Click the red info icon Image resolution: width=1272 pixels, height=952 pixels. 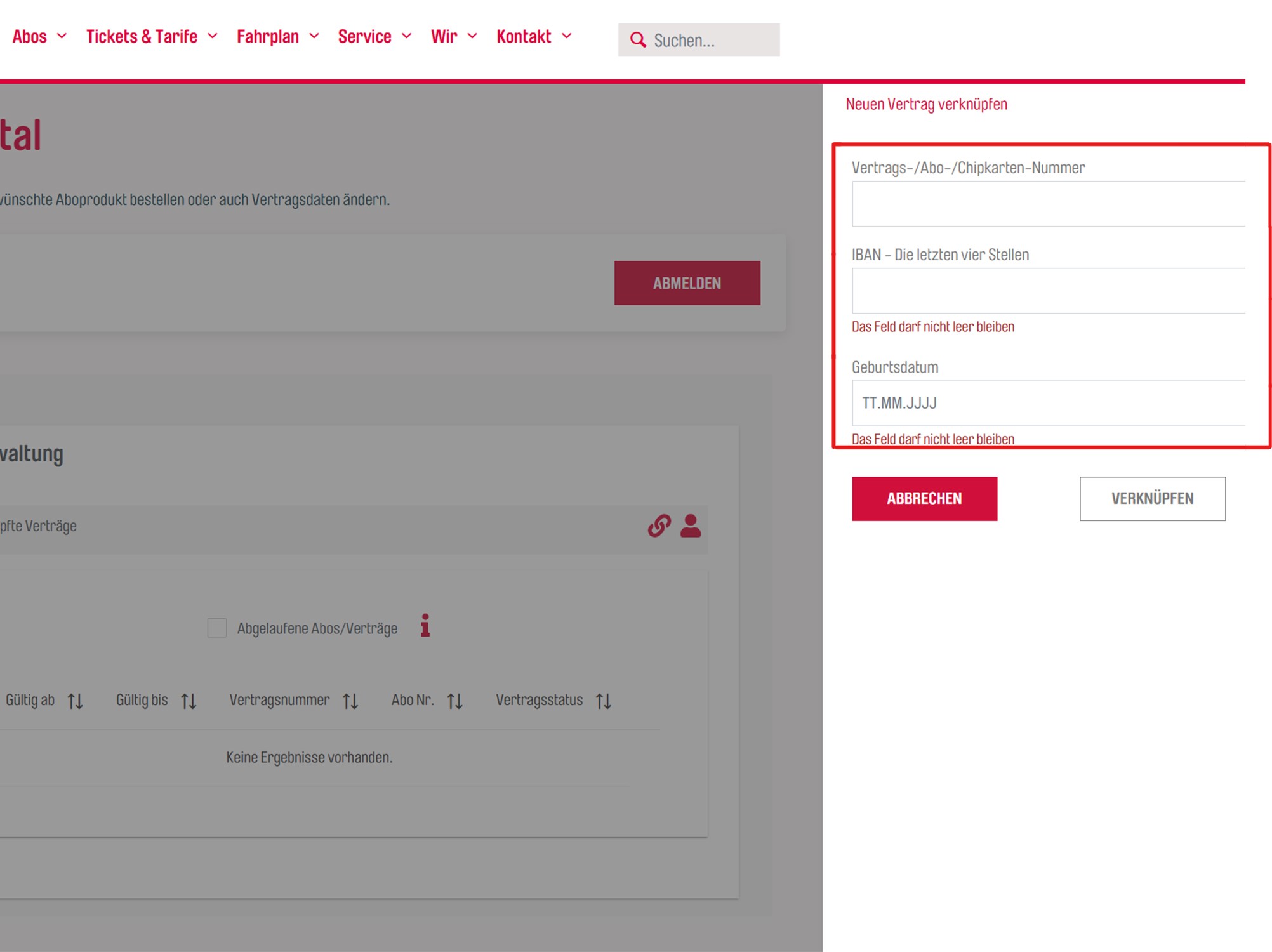tap(425, 626)
